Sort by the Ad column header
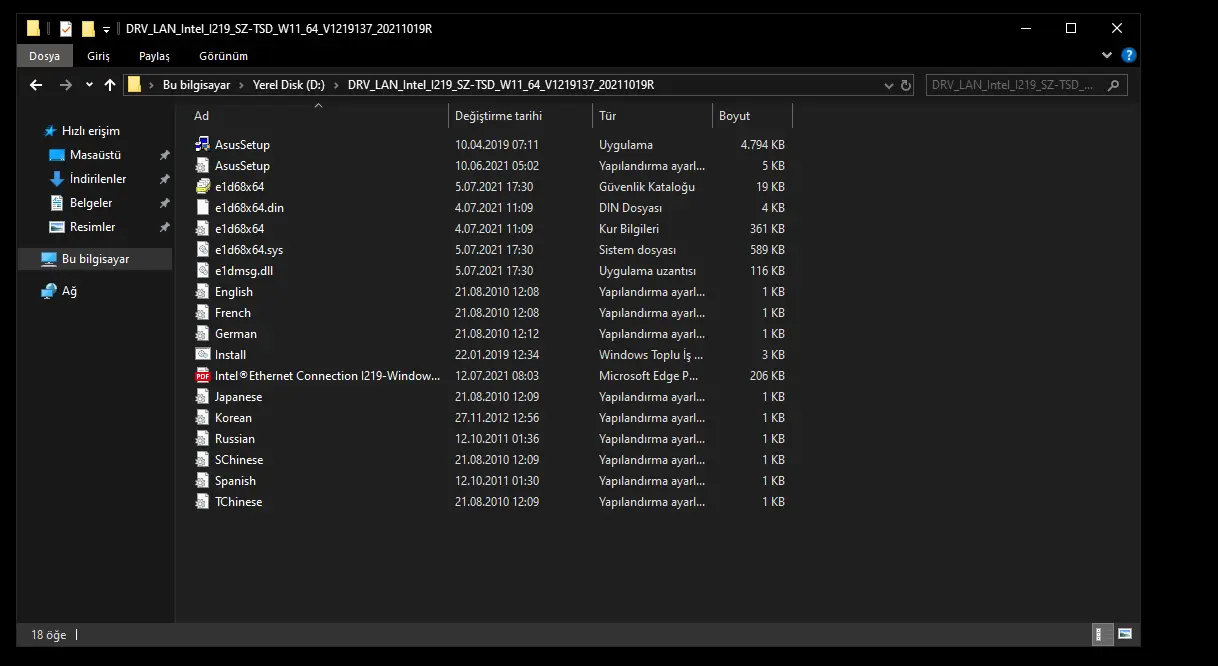The height and width of the screenshot is (666, 1218). tap(318, 116)
